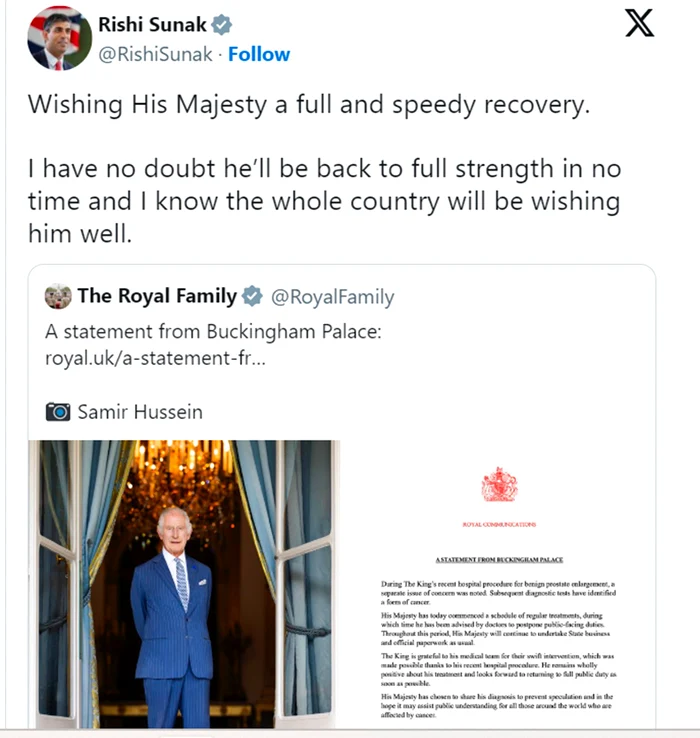
Task: Click the @RoyalFamily handle
Action: 332,297
